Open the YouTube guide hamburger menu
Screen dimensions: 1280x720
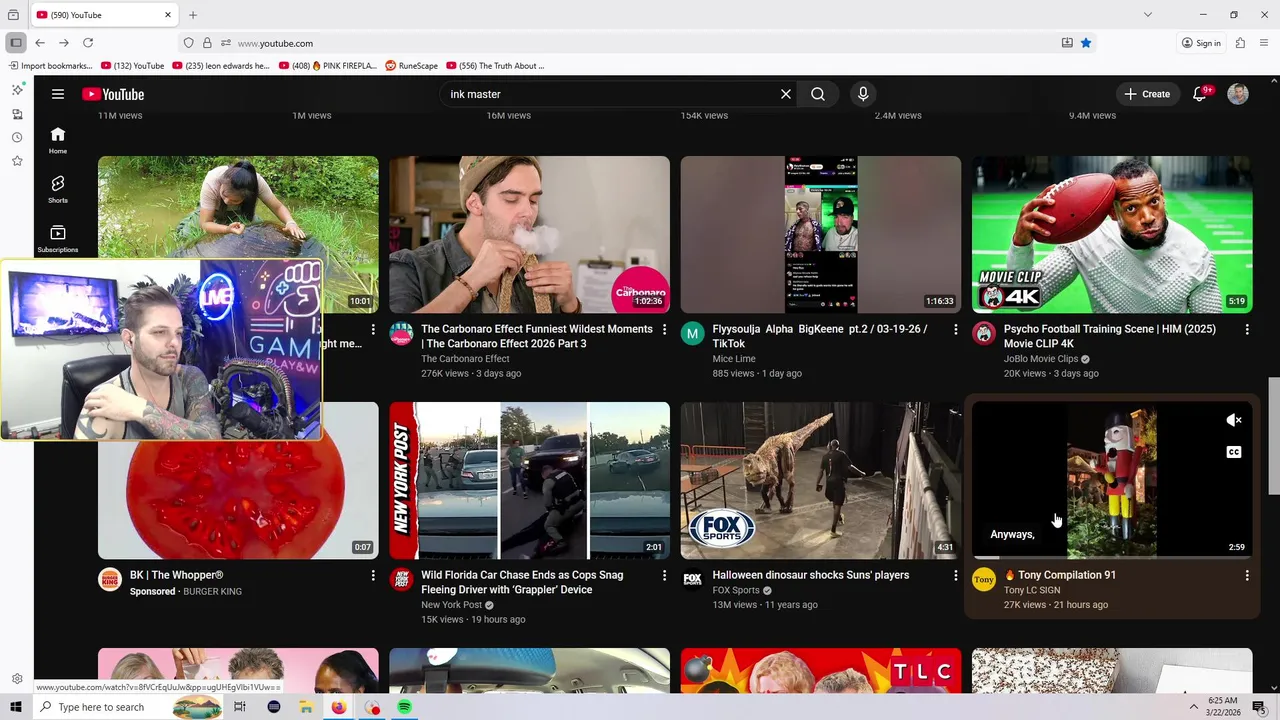tap(58, 94)
